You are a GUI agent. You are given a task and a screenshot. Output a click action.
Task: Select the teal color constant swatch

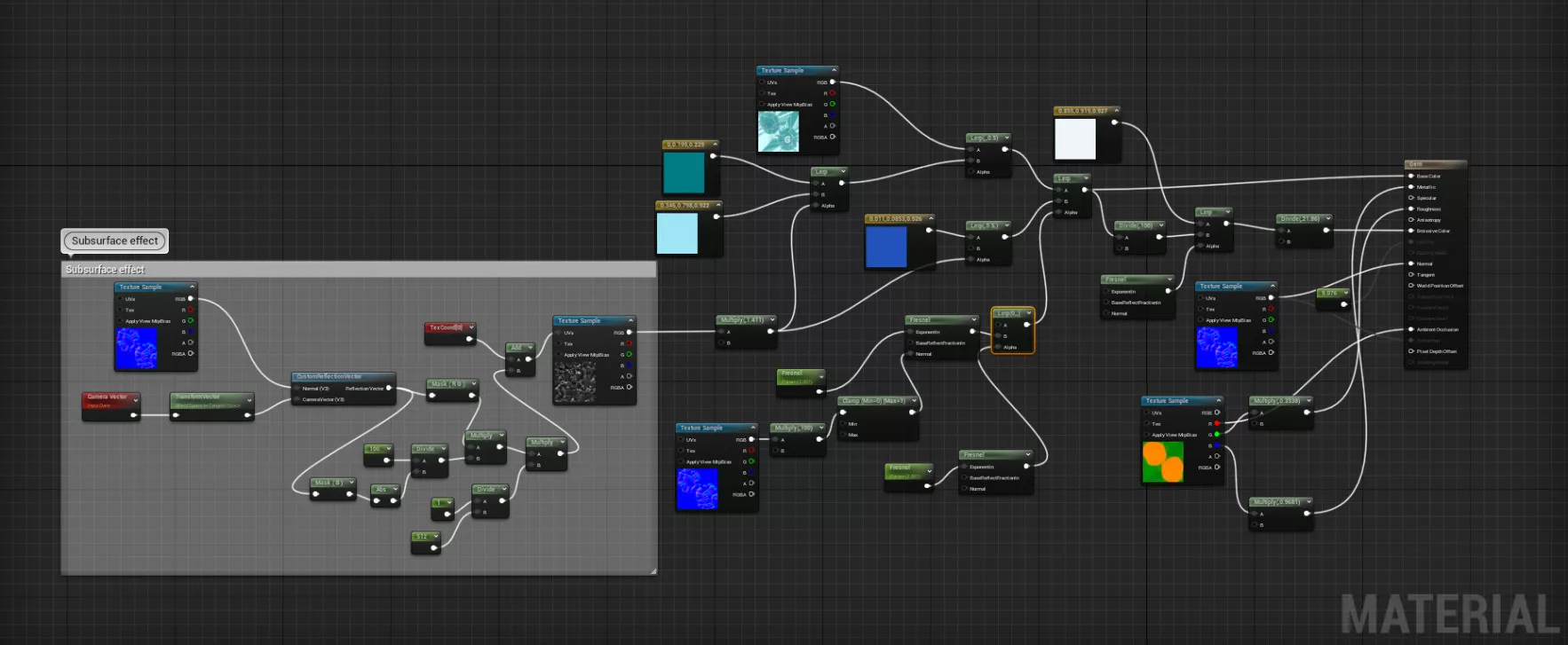coord(684,172)
